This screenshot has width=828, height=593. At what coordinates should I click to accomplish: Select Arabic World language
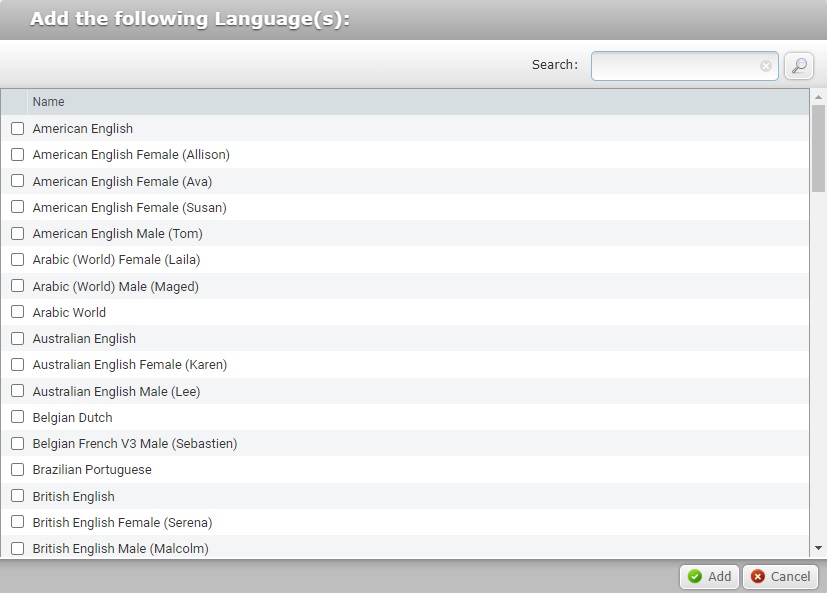(x=17, y=312)
